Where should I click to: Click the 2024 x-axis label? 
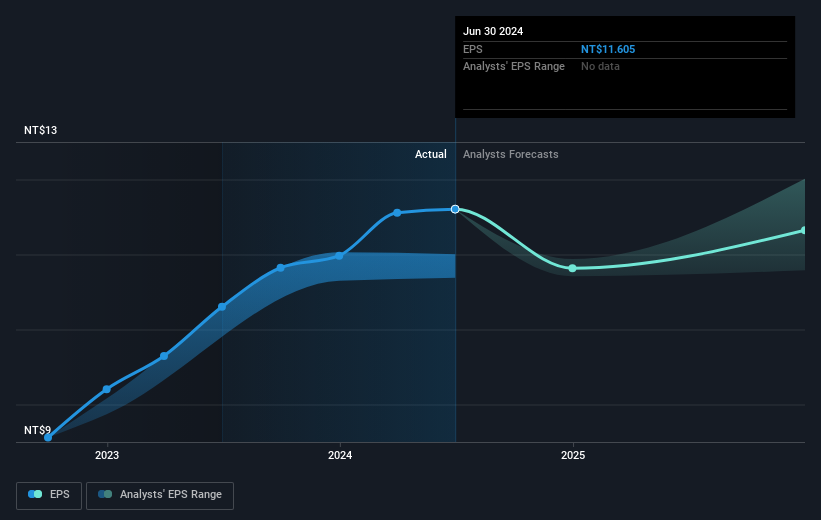(x=340, y=455)
